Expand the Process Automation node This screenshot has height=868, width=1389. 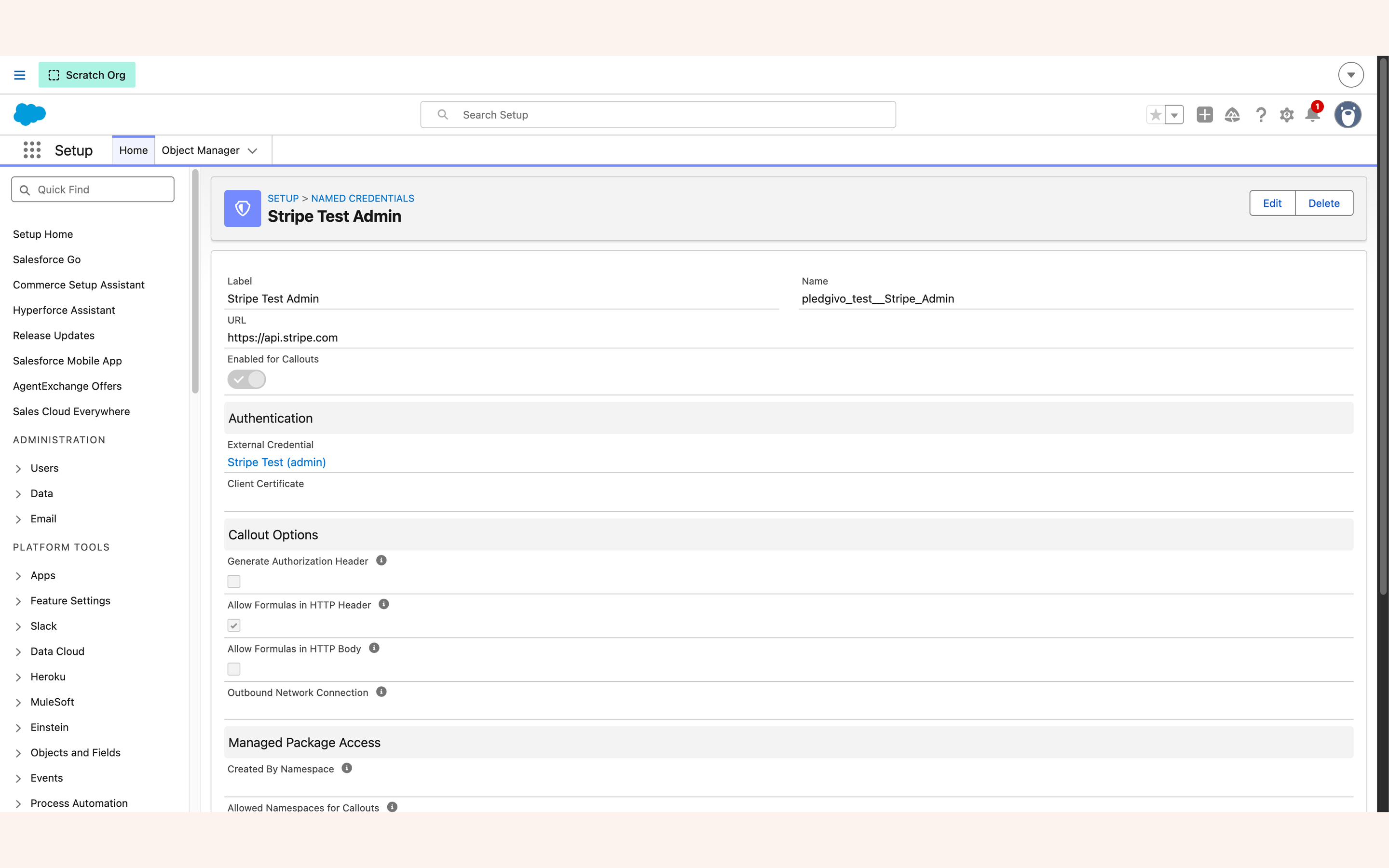coord(18,803)
